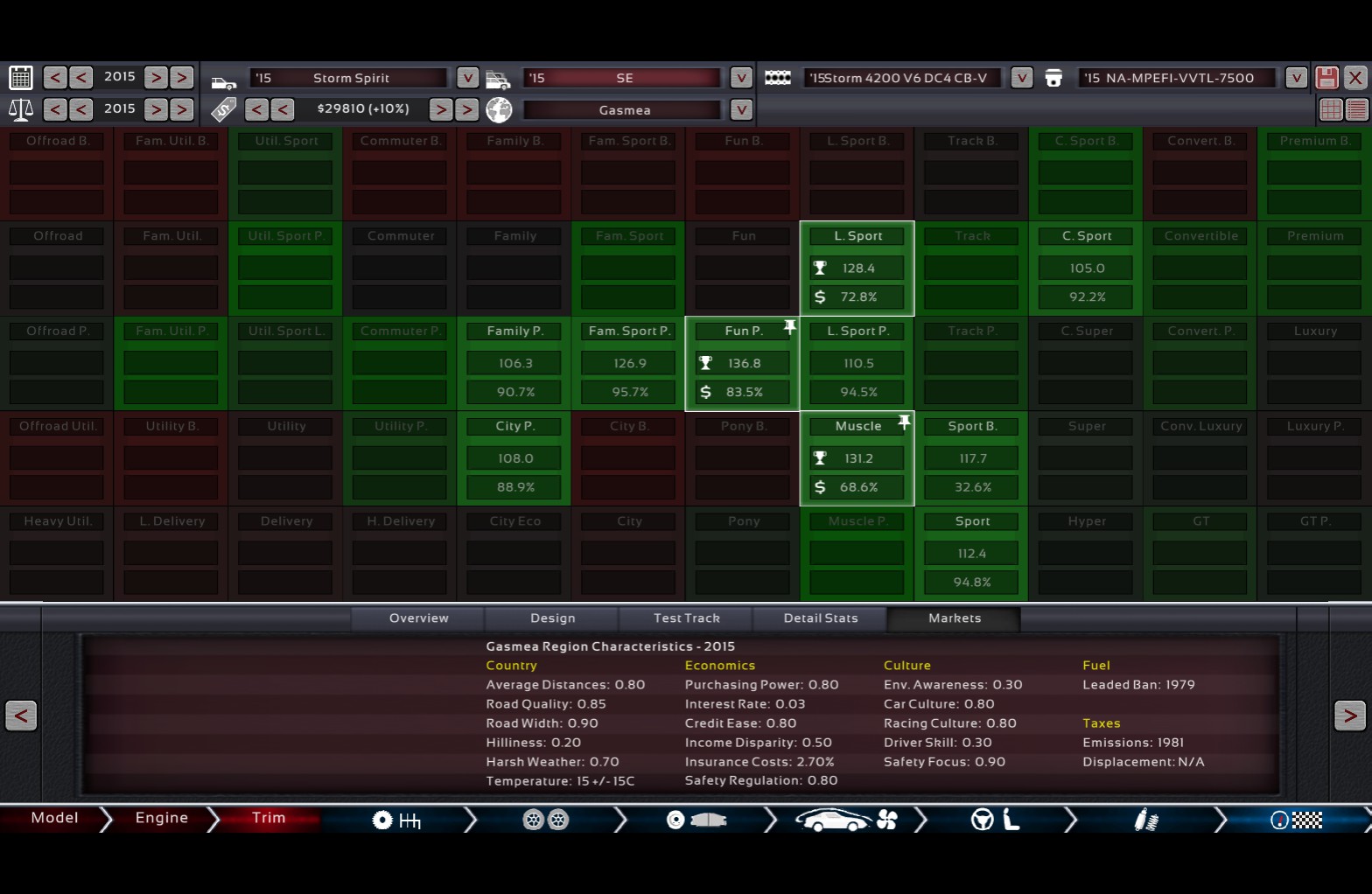Click the engine block icon beside Storm 4200 V6

pos(778,78)
